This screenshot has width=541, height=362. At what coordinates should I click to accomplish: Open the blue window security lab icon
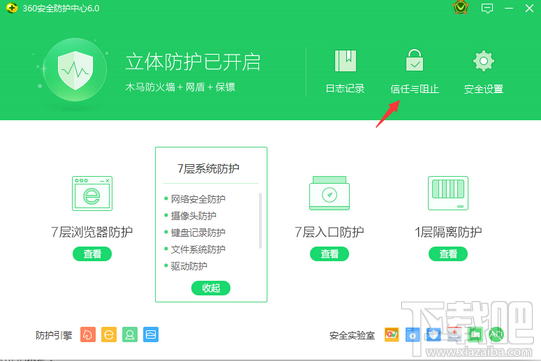(x=413, y=335)
